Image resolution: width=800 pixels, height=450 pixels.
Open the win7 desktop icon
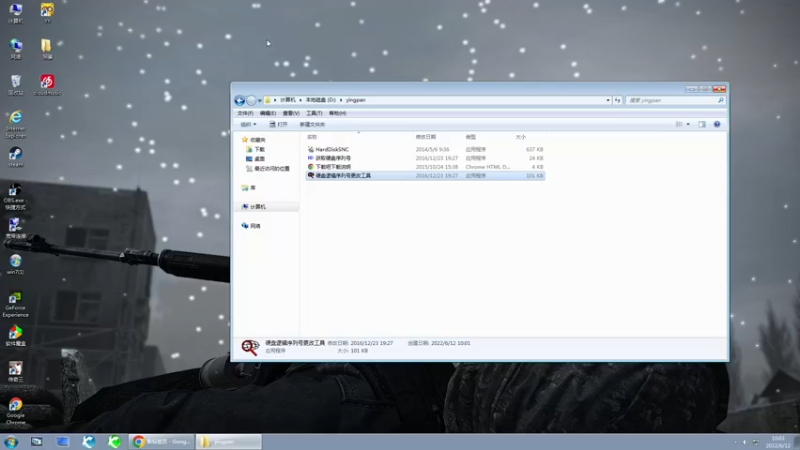pyautogui.click(x=15, y=264)
